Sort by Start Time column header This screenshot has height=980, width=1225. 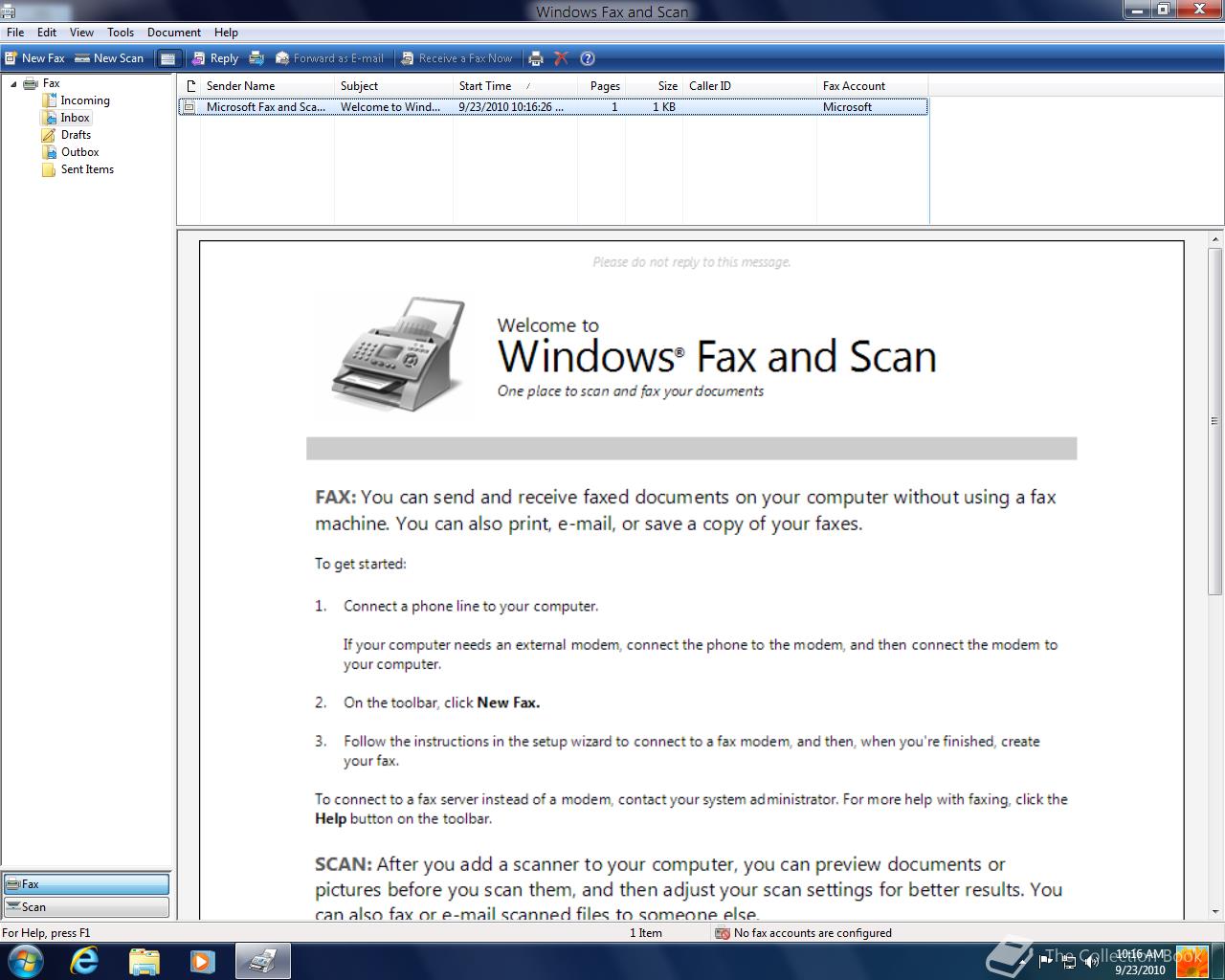point(515,86)
